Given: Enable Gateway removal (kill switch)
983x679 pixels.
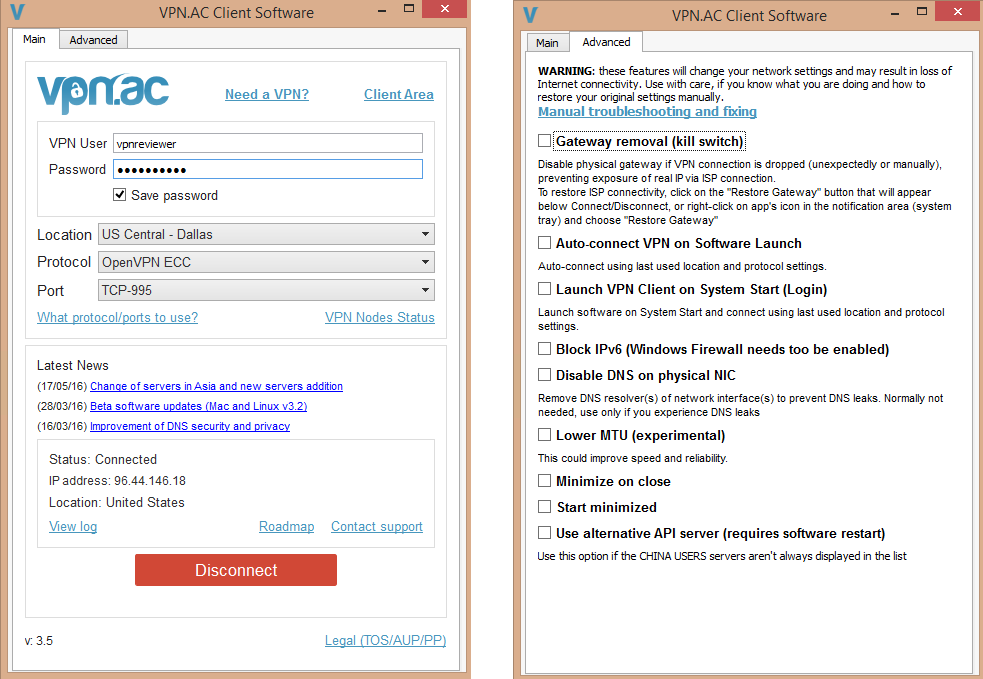Looking at the screenshot, I should click(x=545, y=141).
